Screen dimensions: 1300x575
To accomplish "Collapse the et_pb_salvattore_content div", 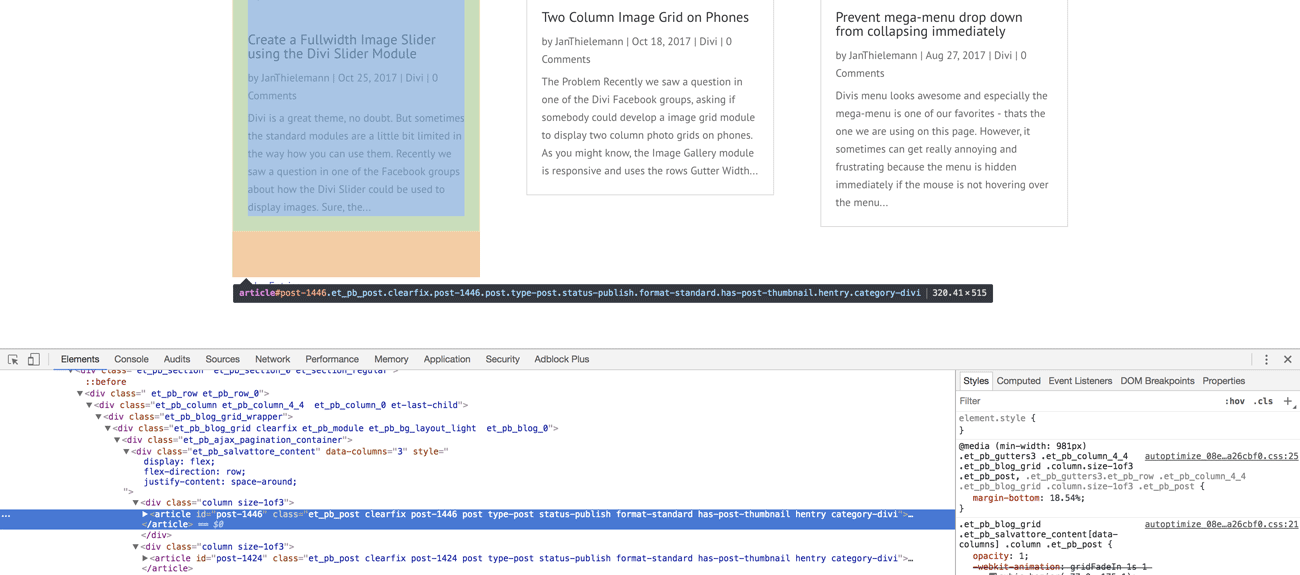I will (x=127, y=452).
